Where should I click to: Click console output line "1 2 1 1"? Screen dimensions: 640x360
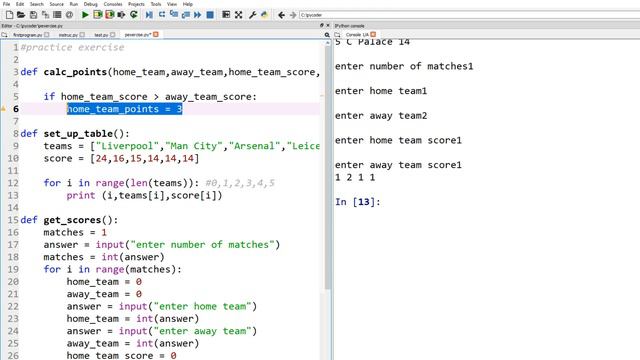coord(355,178)
